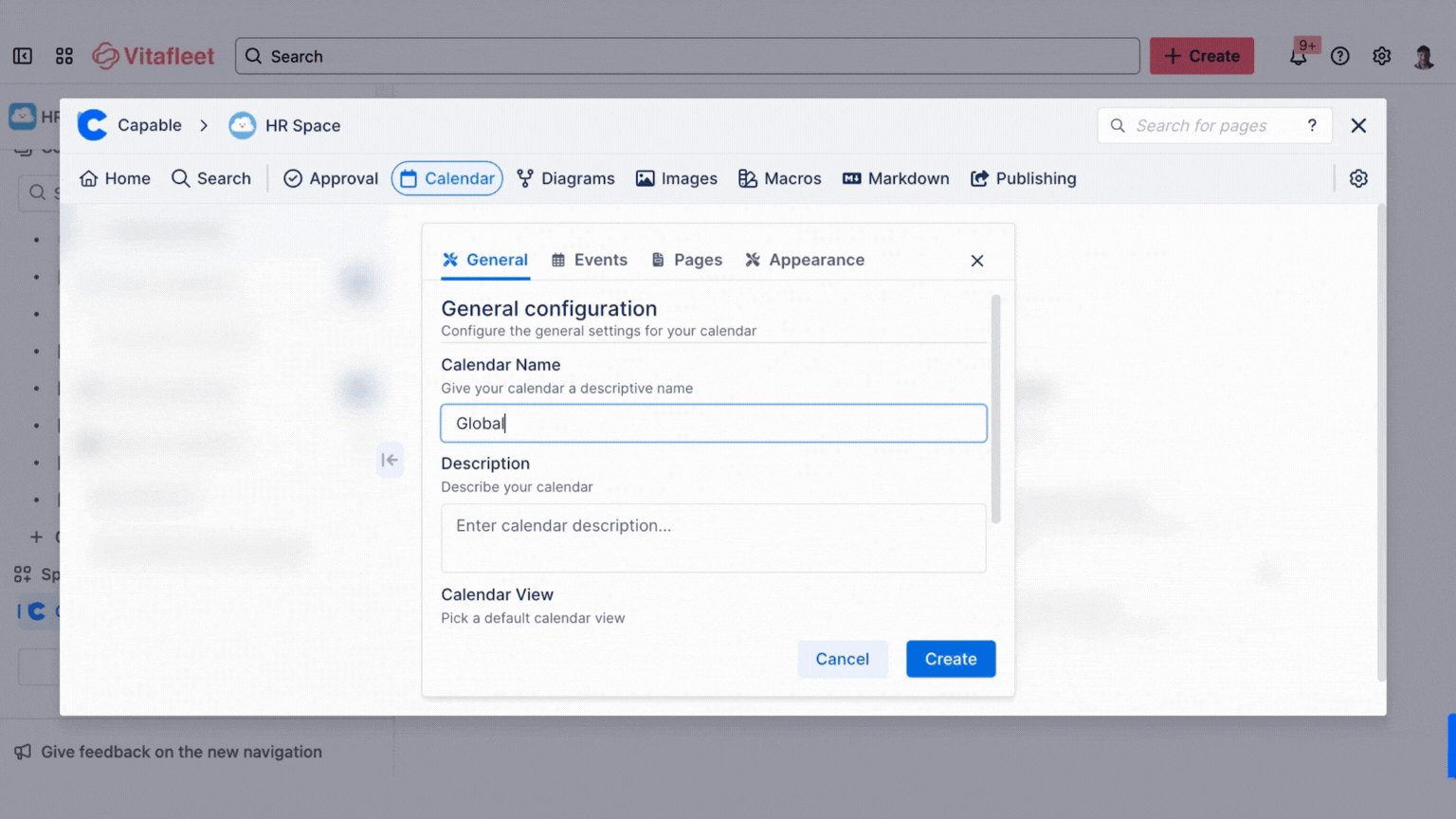The height and width of the screenshot is (819, 1456).
Task: Switch to the Markdown tool
Action: tap(895, 178)
